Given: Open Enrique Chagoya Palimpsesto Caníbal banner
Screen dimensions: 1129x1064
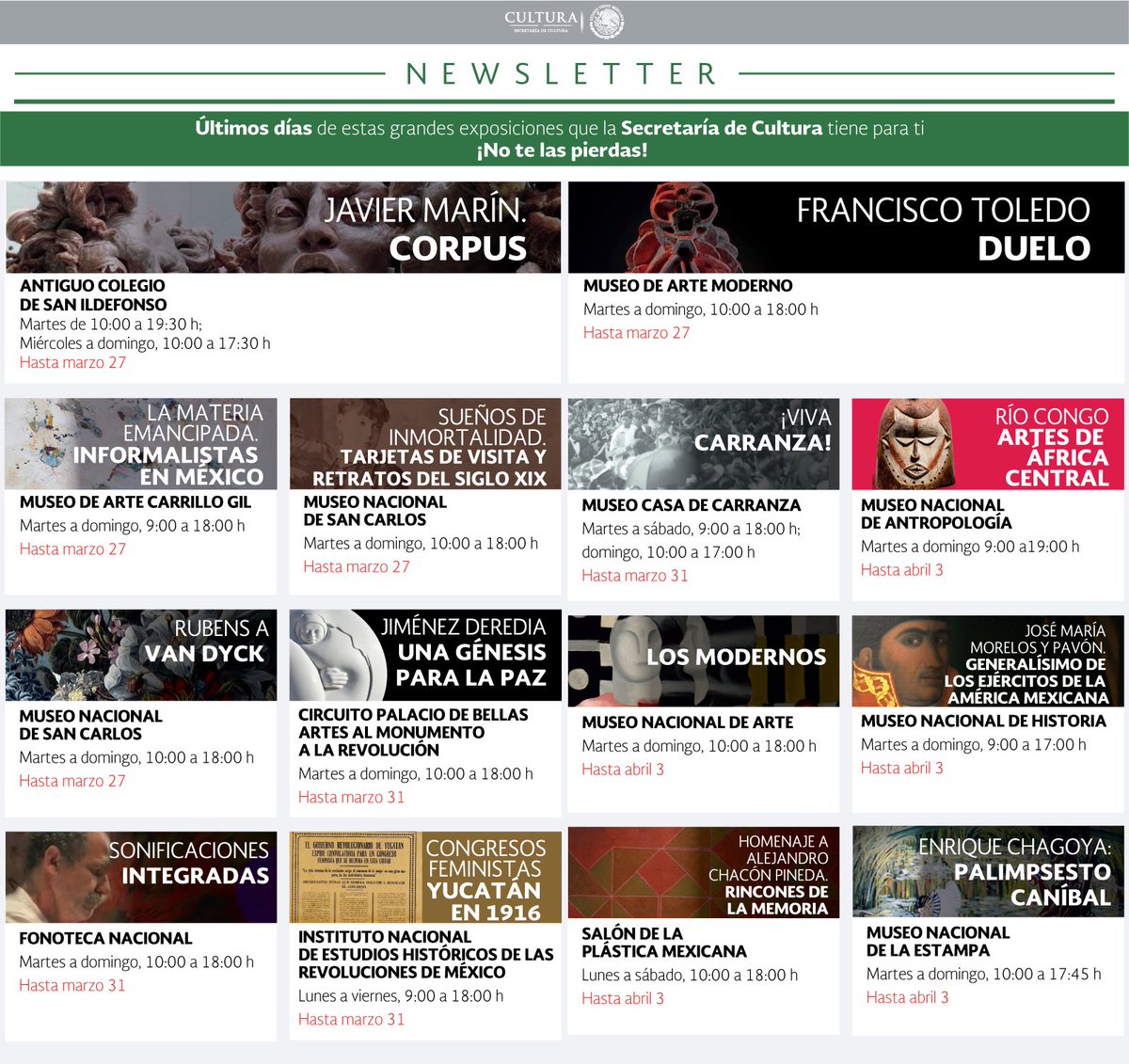Looking at the screenshot, I should click(x=988, y=871).
